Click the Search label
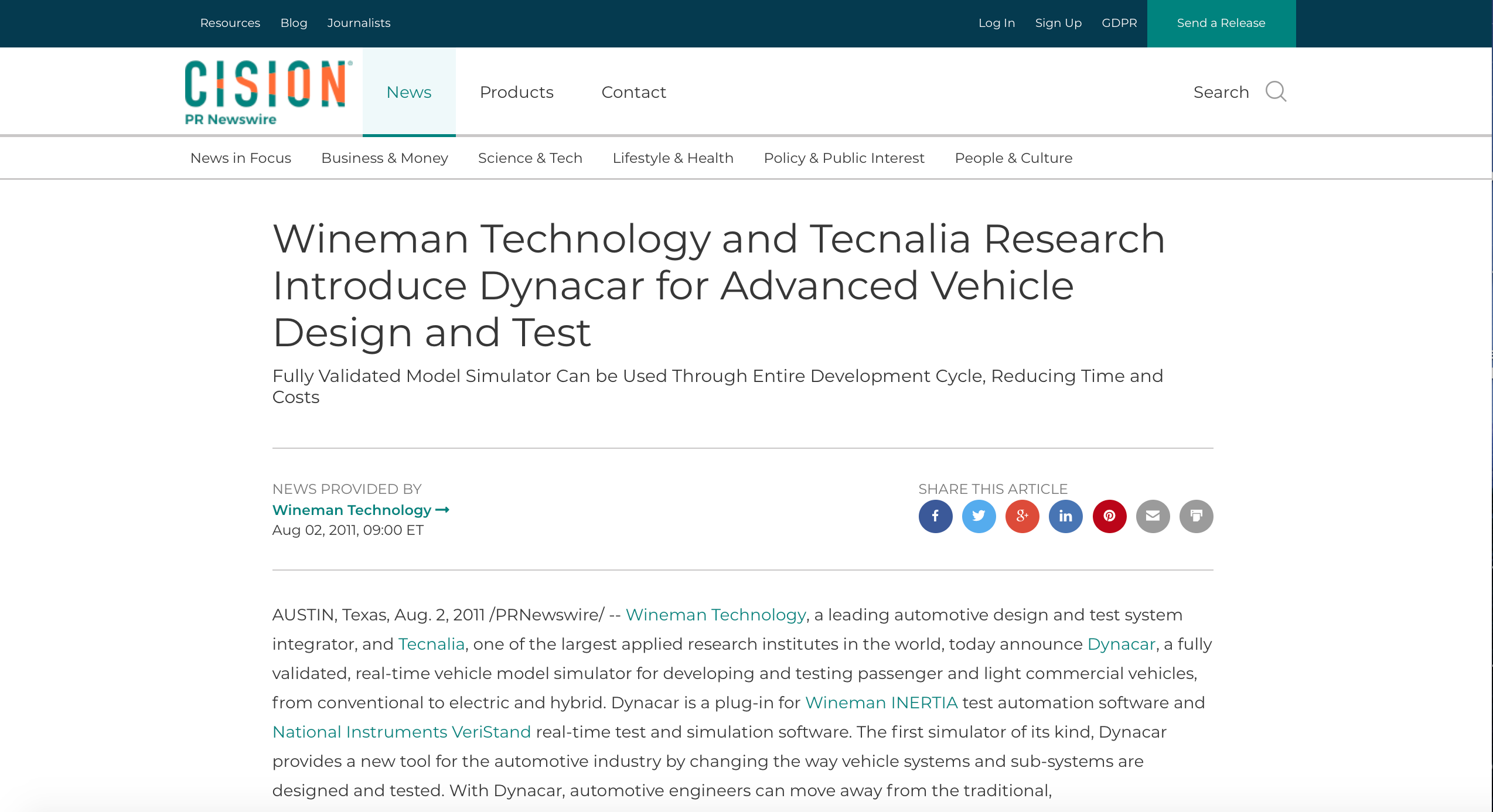Image resolution: width=1493 pixels, height=812 pixels. tap(1221, 92)
